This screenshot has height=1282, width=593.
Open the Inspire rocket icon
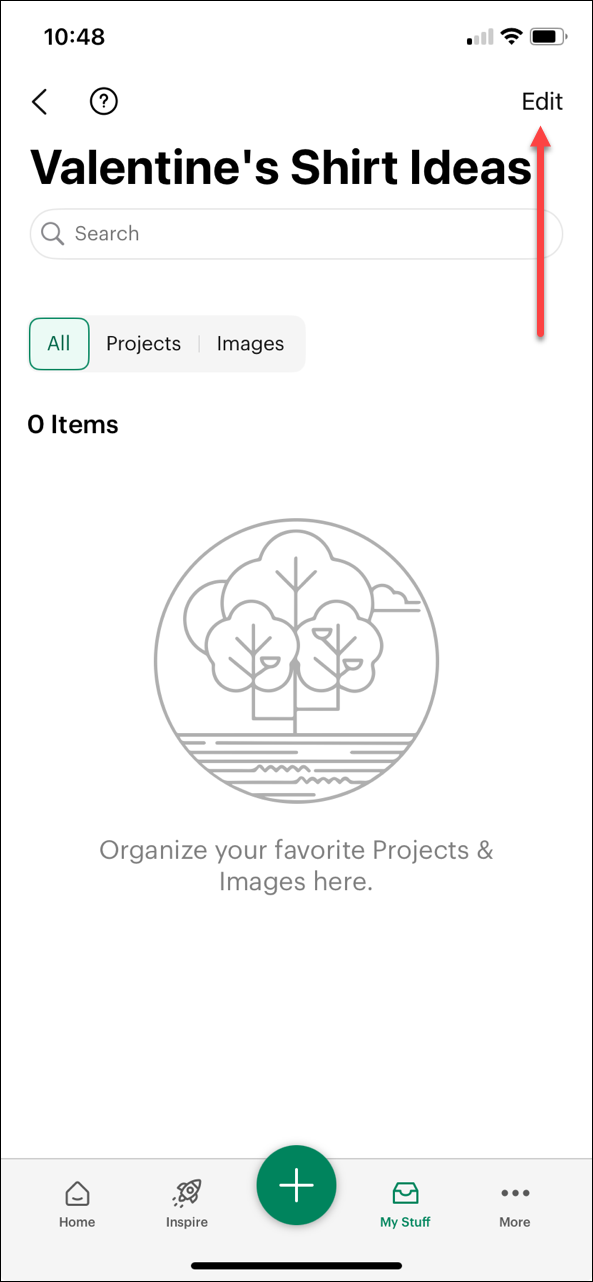click(186, 1193)
